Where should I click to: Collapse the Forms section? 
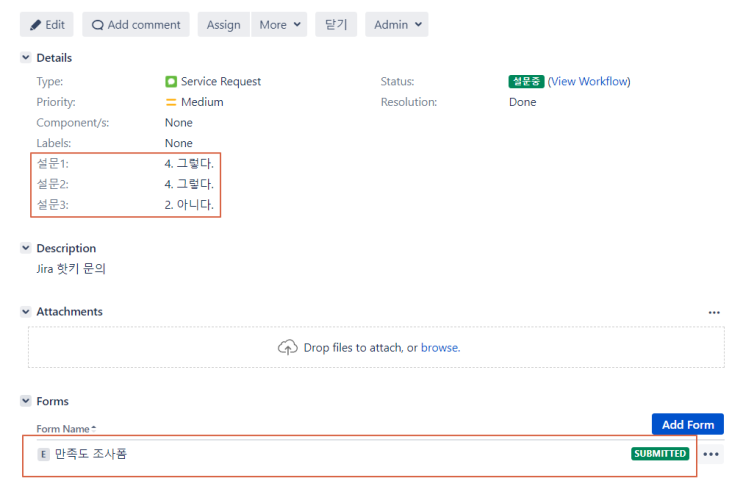(26, 401)
